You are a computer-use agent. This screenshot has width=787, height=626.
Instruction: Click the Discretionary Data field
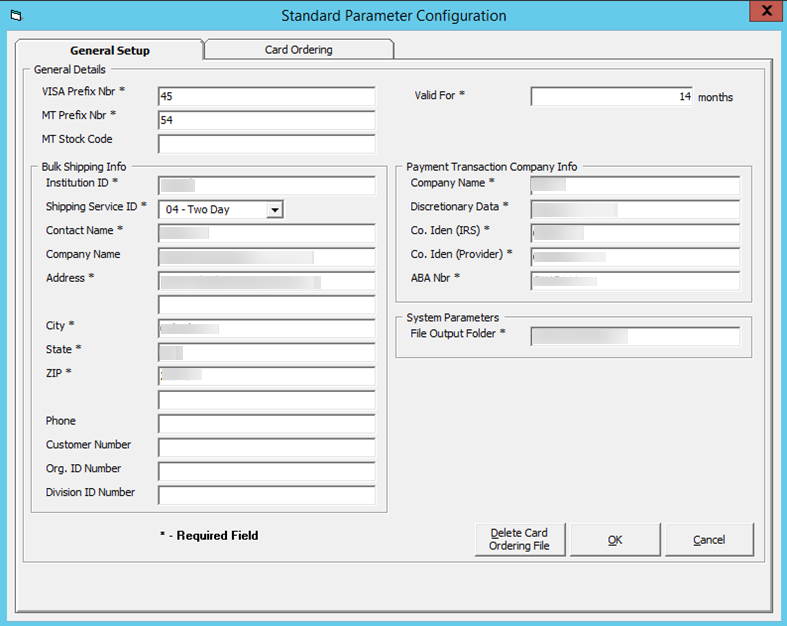pyautogui.click(x=635, y=209)
